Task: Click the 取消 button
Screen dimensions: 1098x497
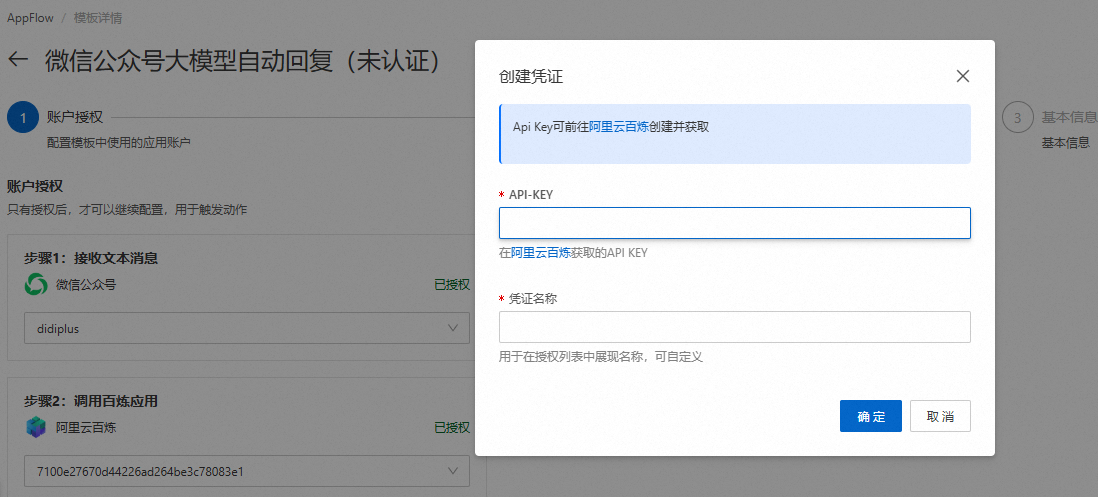Action: 940,416
